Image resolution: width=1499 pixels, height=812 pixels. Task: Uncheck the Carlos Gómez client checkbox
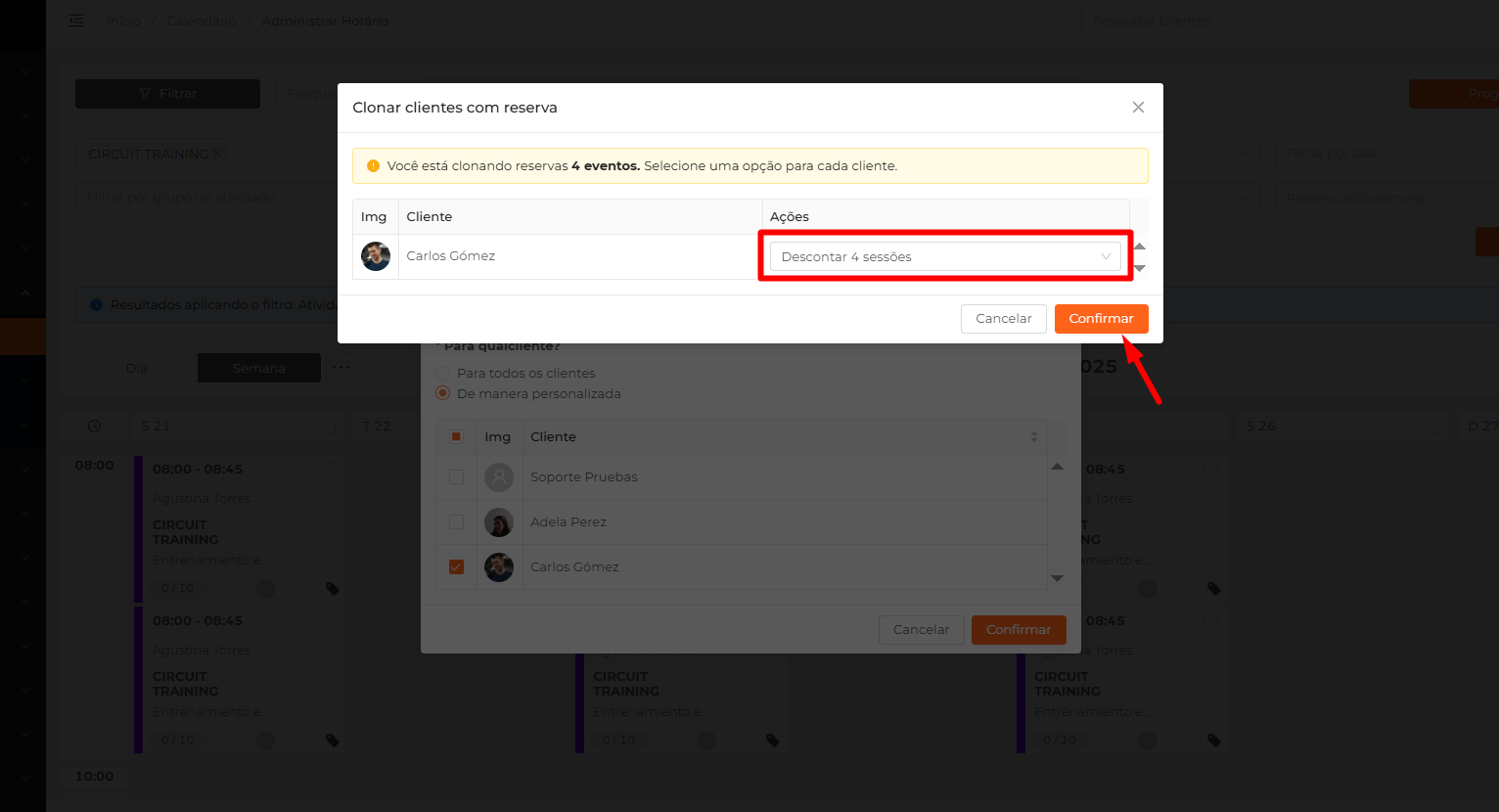(456, 567)
